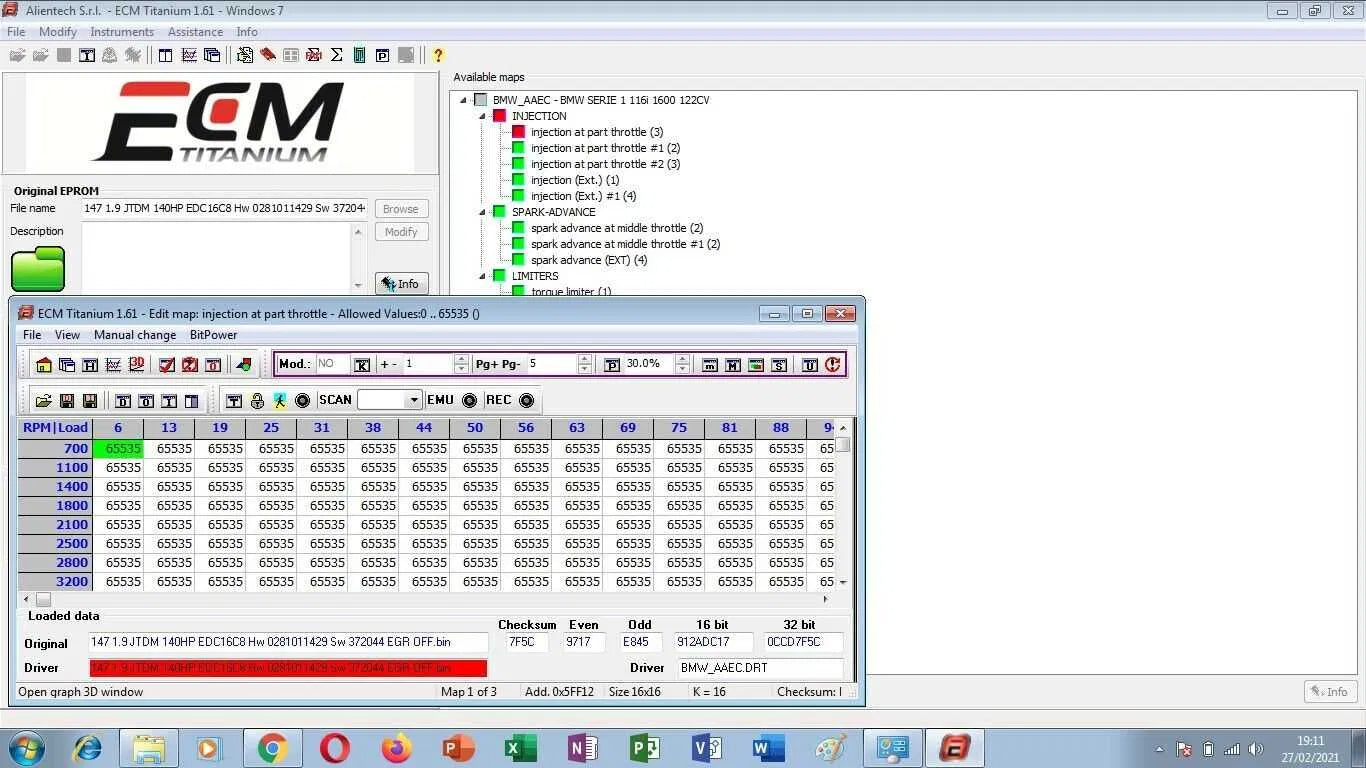This screenshot has height=768, width=1366.
Task: Increase the Pg+ Pg- value with stepper
Action: click(584, 358)
